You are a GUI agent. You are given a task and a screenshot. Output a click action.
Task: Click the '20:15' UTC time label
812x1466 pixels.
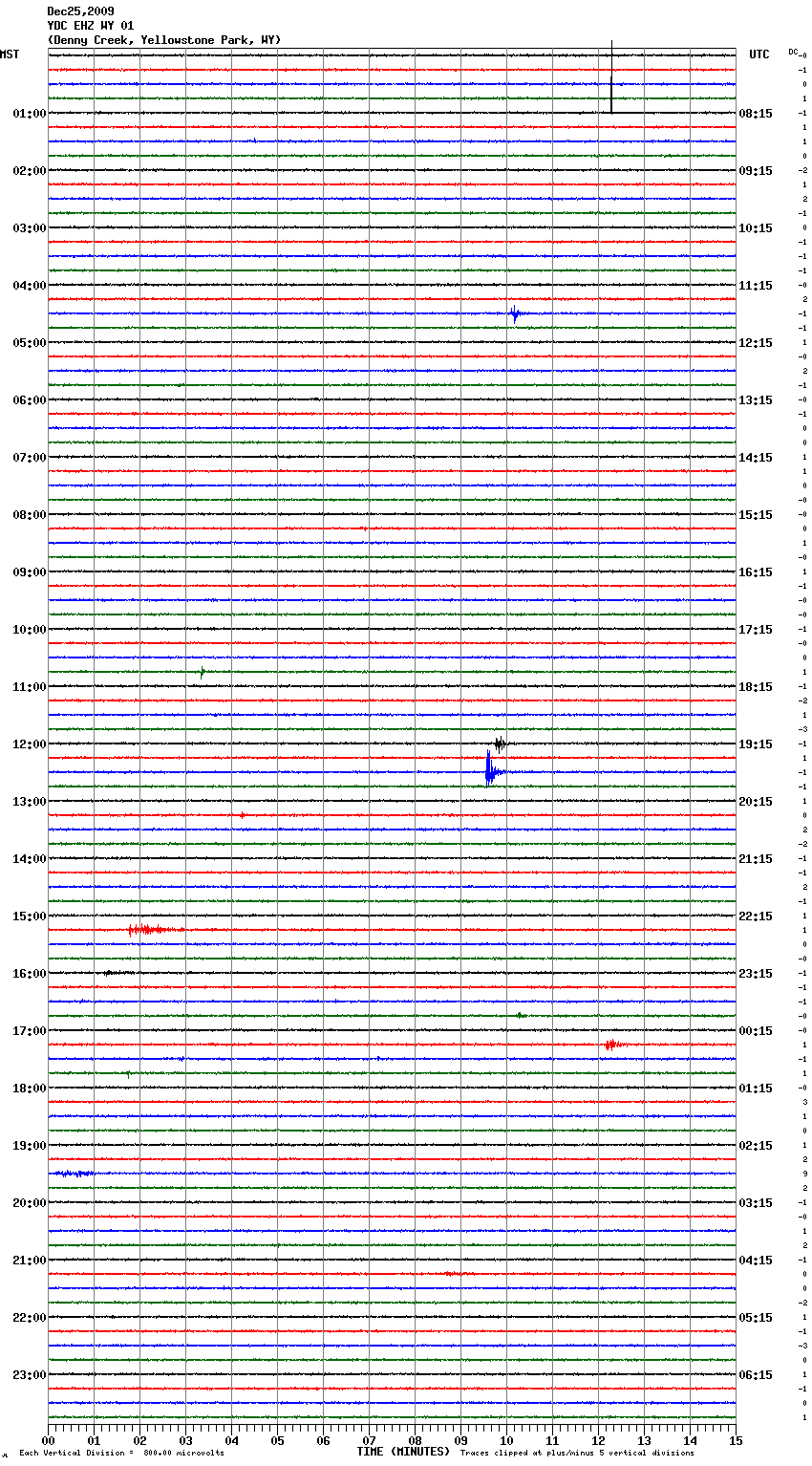click(756, 802)
